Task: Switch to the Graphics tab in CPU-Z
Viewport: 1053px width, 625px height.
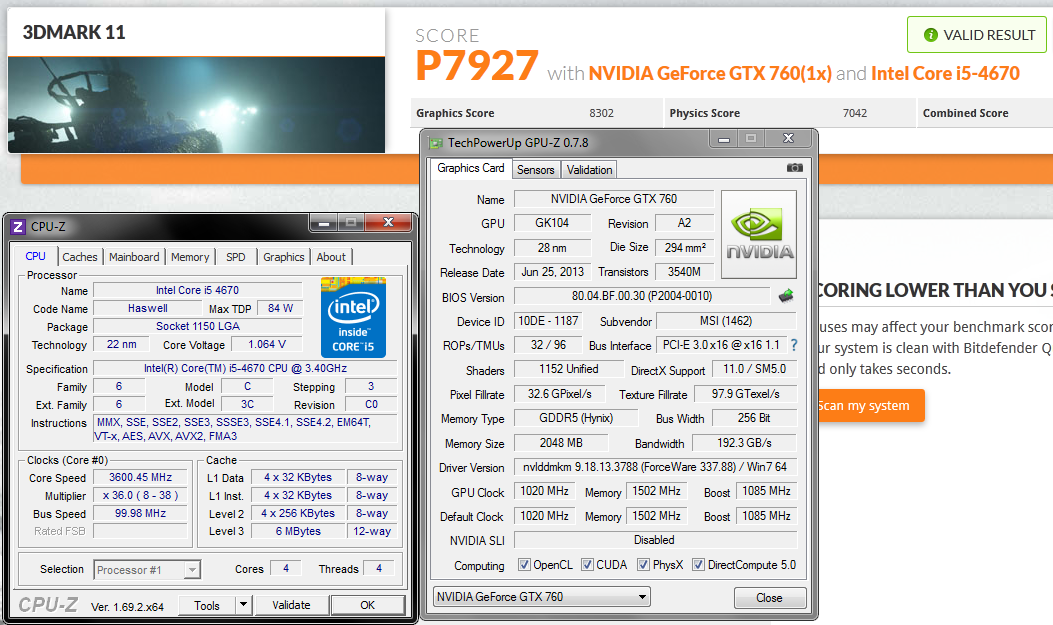Action: tap(283, 257)
